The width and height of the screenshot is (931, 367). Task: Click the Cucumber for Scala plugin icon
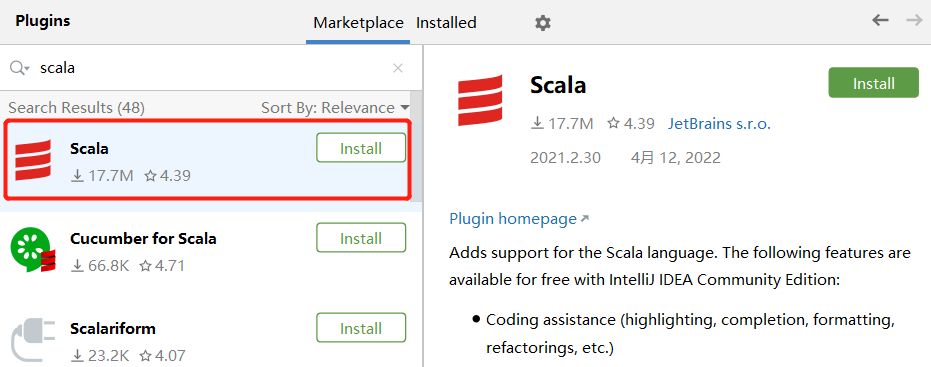(33, 250)
